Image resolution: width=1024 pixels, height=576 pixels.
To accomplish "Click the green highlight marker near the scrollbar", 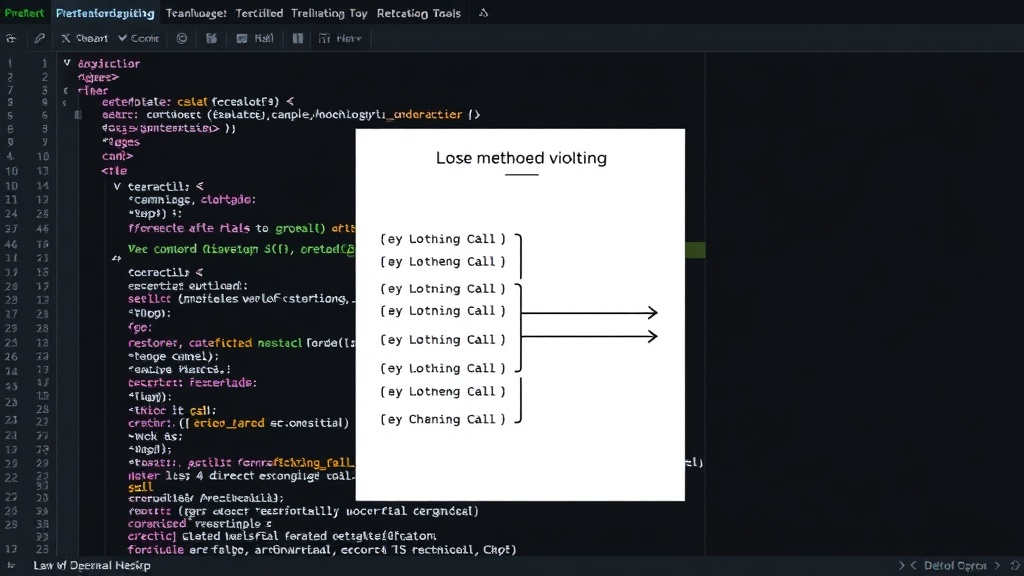I will tap(695, 249).
